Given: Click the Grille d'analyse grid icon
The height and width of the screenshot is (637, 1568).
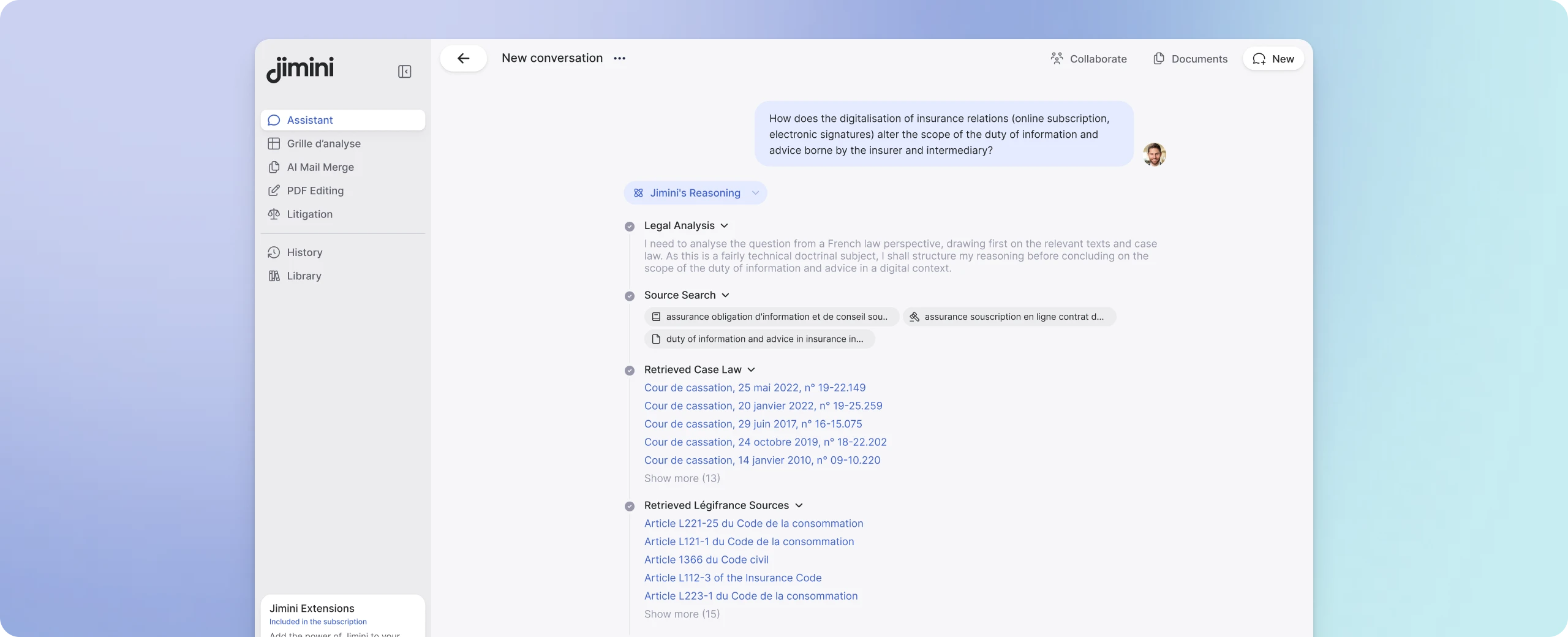Looking at the screenshot, I should point(274,143).
